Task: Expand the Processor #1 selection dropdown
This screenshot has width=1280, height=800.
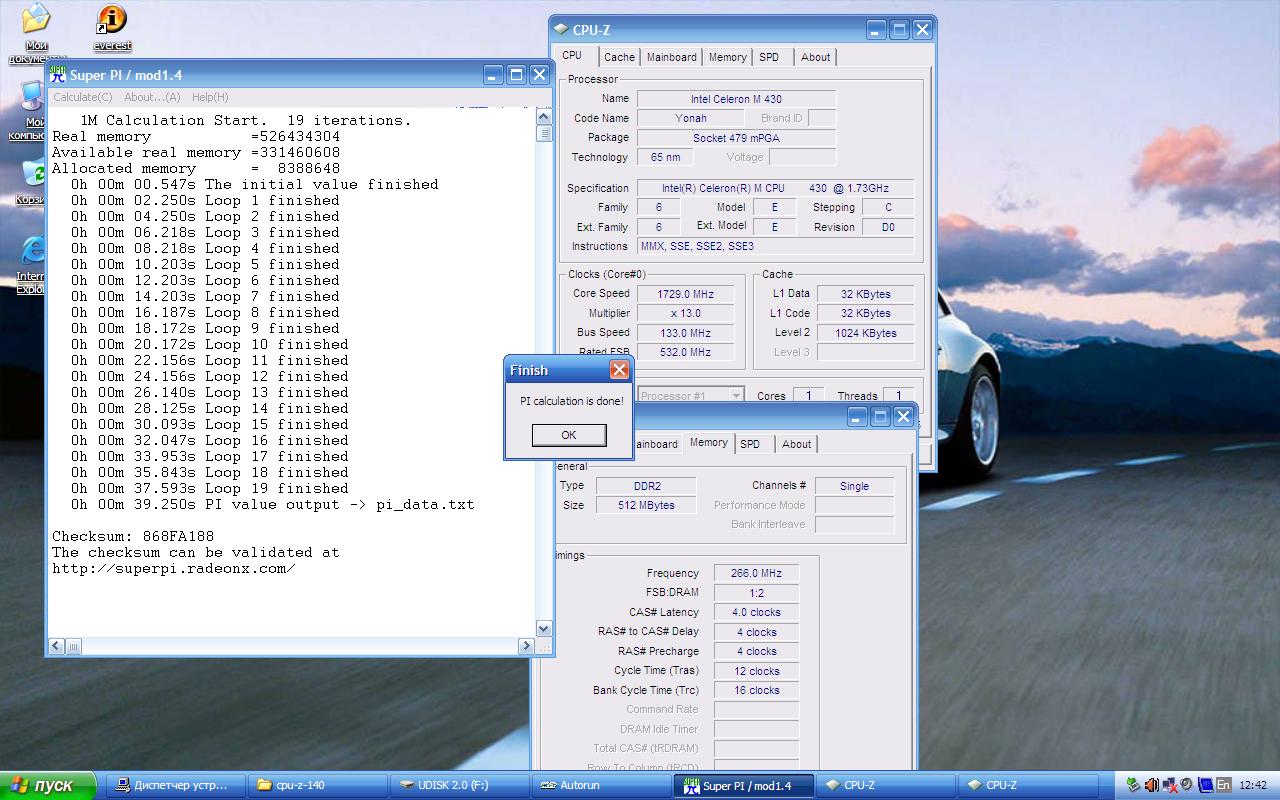Action: click(x=735, y=396)
